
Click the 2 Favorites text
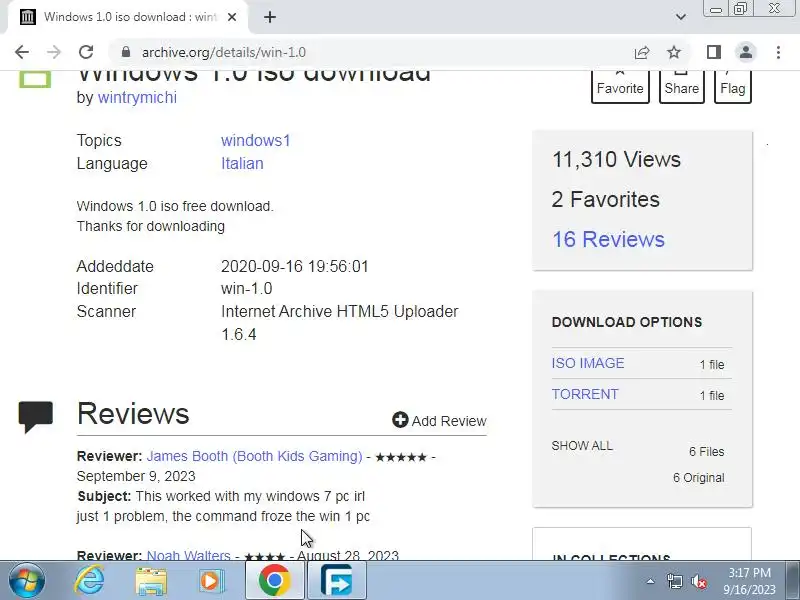(x=606, y=199)
